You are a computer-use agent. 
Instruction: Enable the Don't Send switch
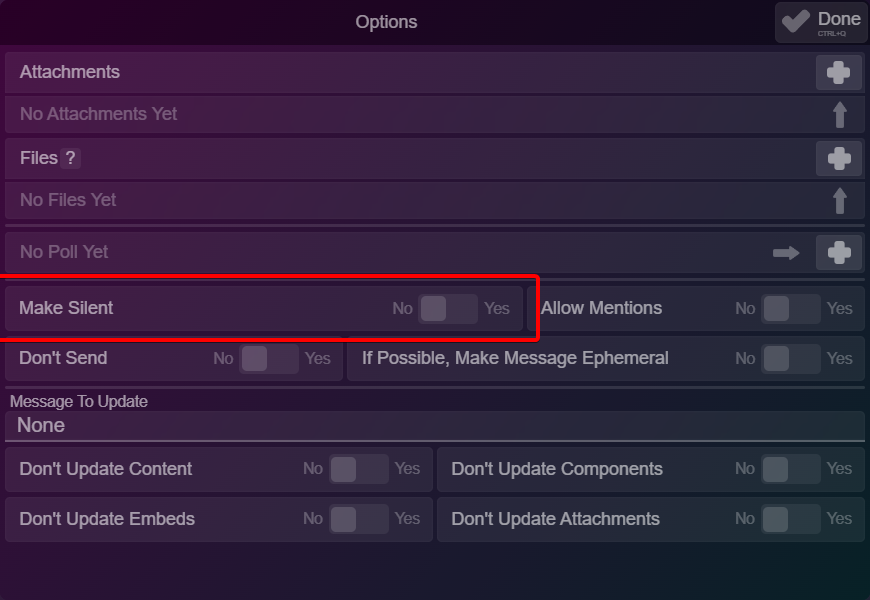point(269,359)
